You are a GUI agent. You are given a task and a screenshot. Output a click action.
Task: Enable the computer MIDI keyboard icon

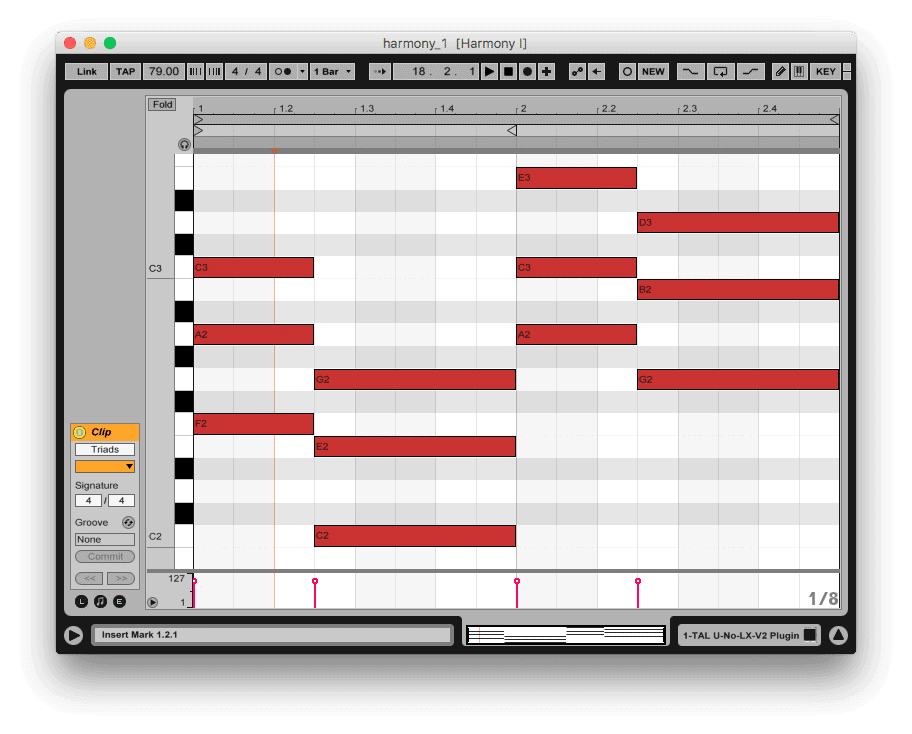pos(799,72)
